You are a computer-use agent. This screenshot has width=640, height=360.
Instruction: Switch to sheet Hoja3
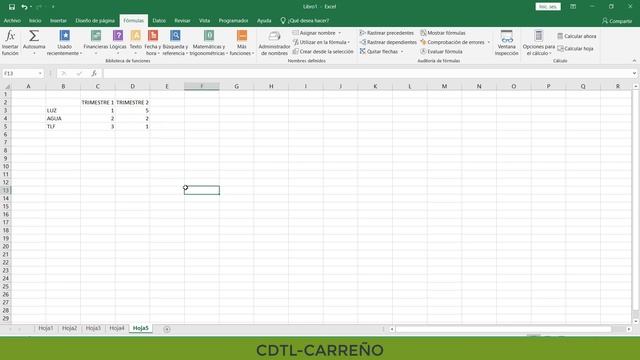(93, 328)
